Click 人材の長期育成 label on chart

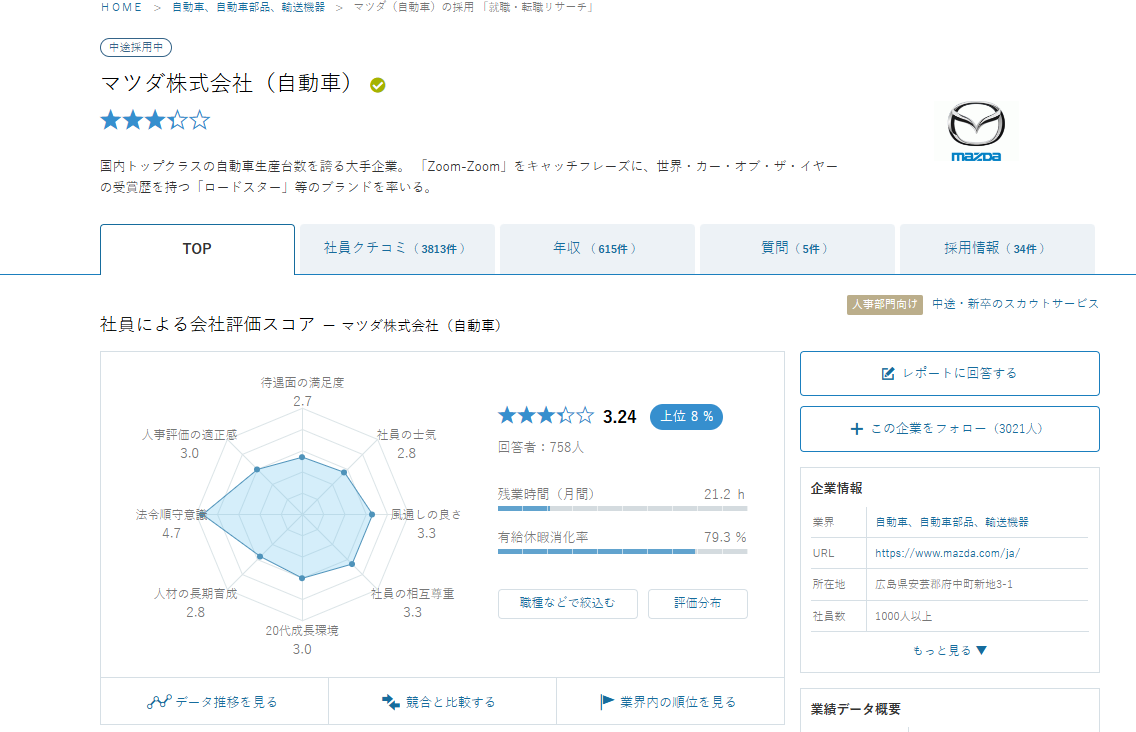pyautogui.click(x=196, y=594)
